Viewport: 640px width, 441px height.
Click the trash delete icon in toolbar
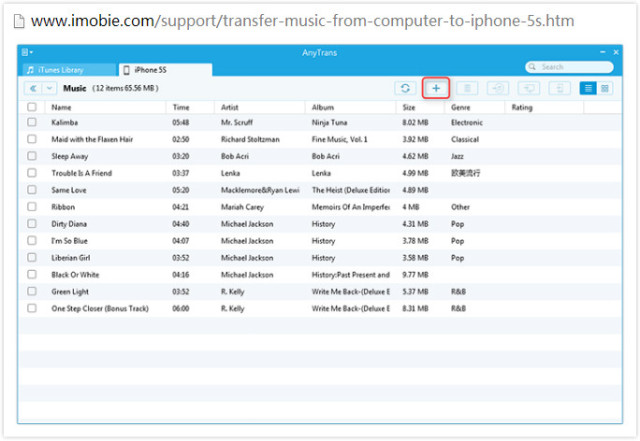point(467,88)
